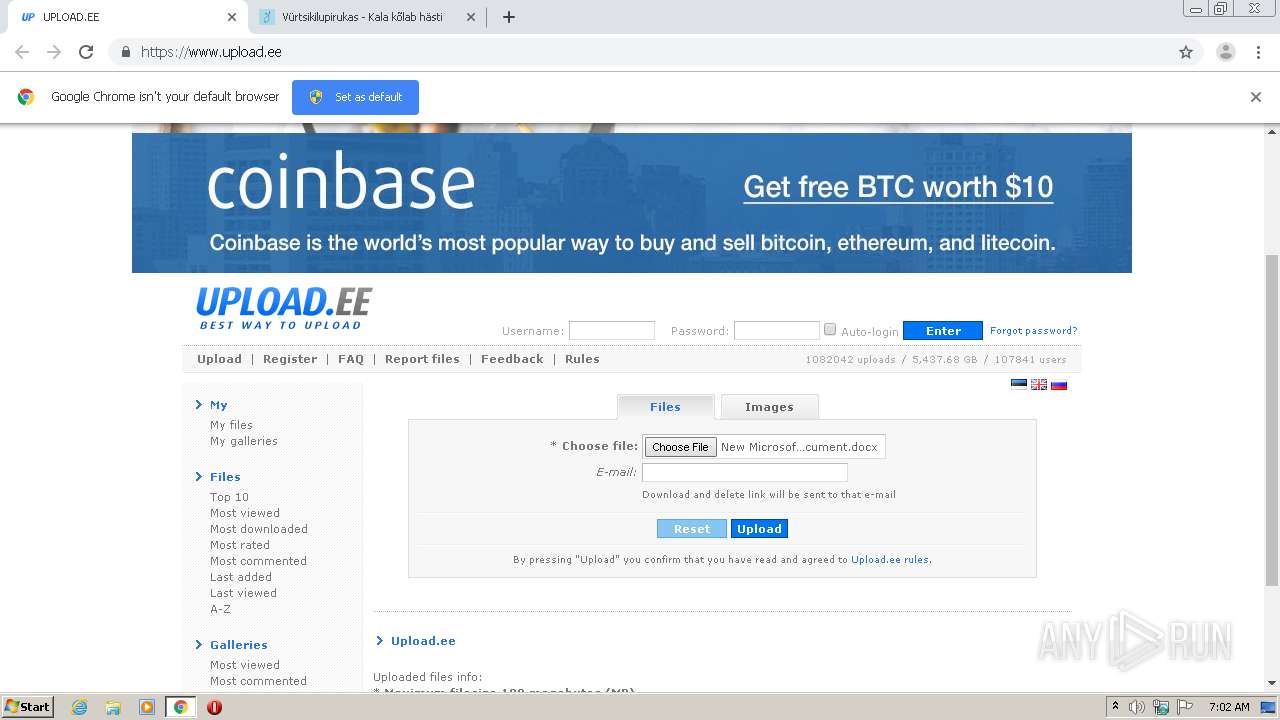Viewport: 1280px width, 720px height.
Task: Open the volume speaker tray icon
Action: [x=1137, y=707]
